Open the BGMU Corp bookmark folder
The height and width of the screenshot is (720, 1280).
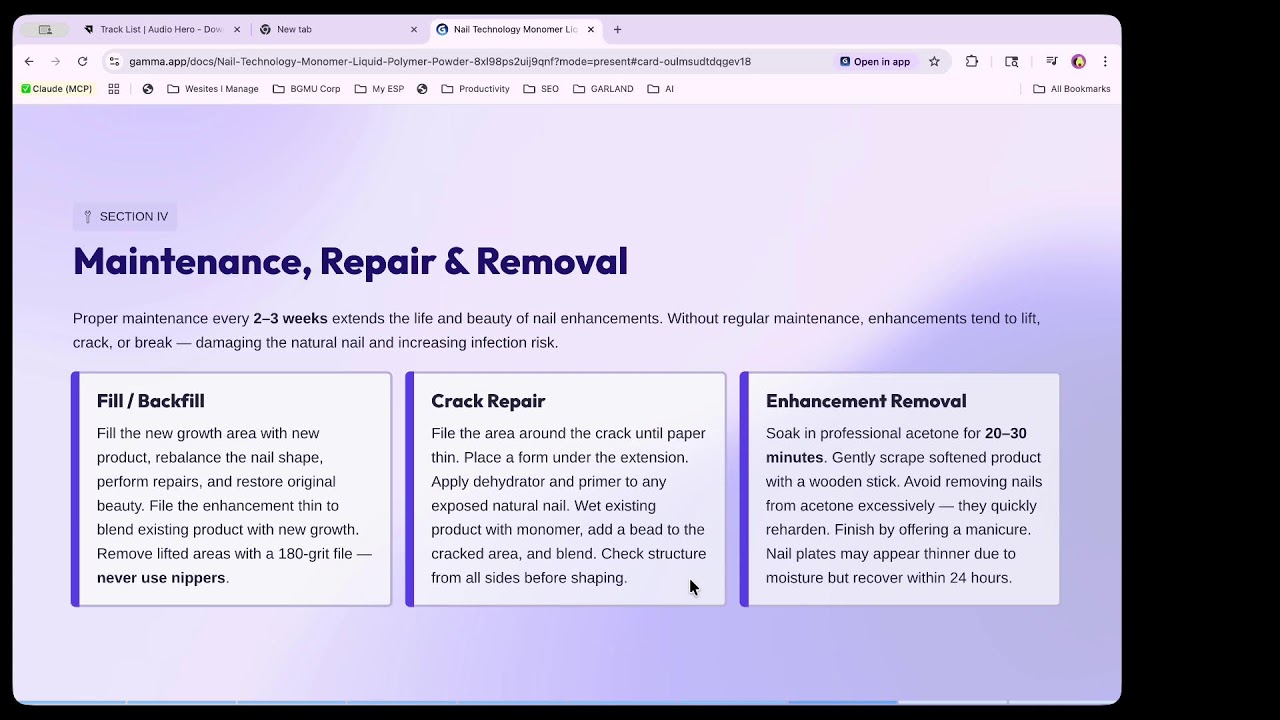coord(307,89)
